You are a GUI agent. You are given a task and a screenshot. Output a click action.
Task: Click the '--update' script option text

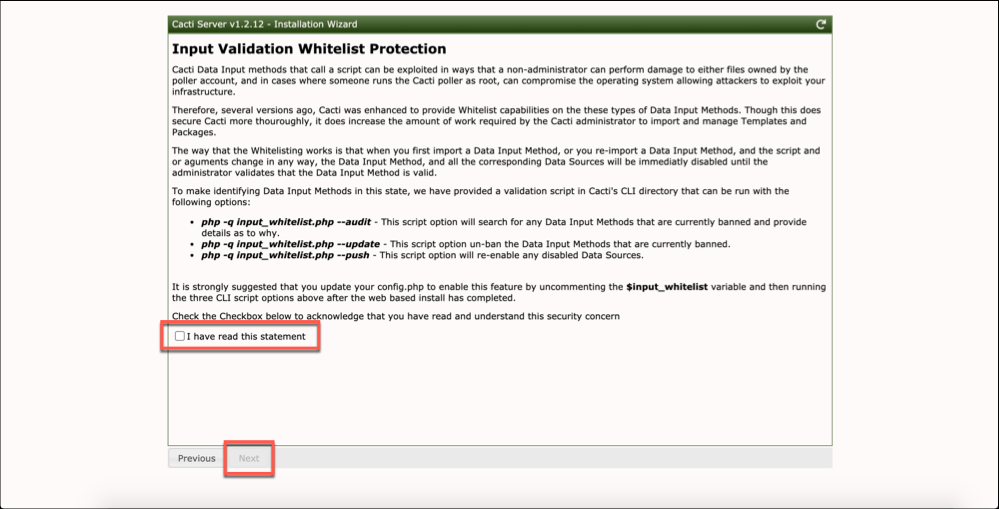click(292, 244)
